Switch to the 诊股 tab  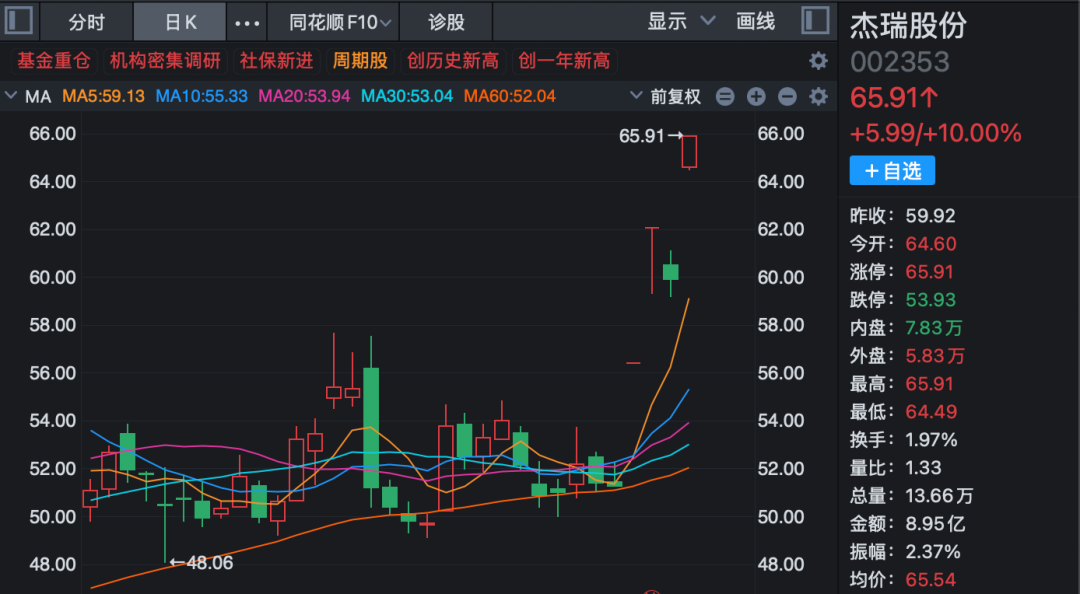point(447,20)
